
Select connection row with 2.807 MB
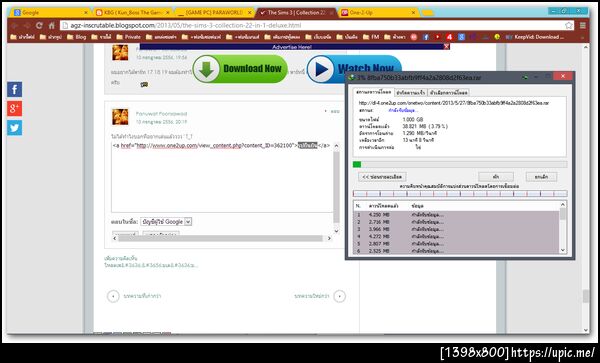point(457,244)
